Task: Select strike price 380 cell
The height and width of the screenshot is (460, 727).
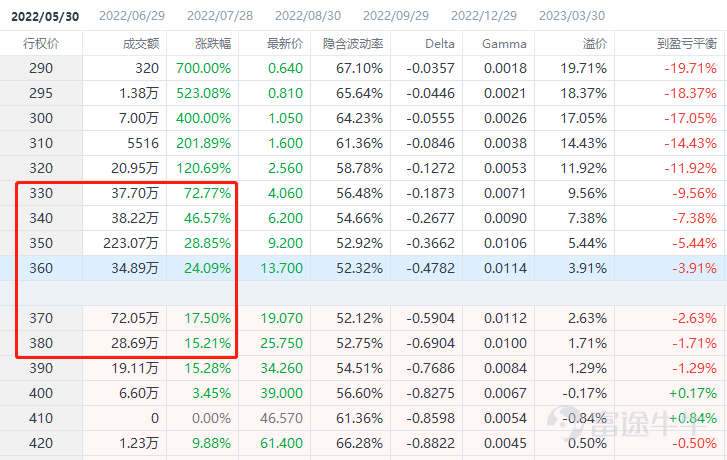Action: pos(41,344)
